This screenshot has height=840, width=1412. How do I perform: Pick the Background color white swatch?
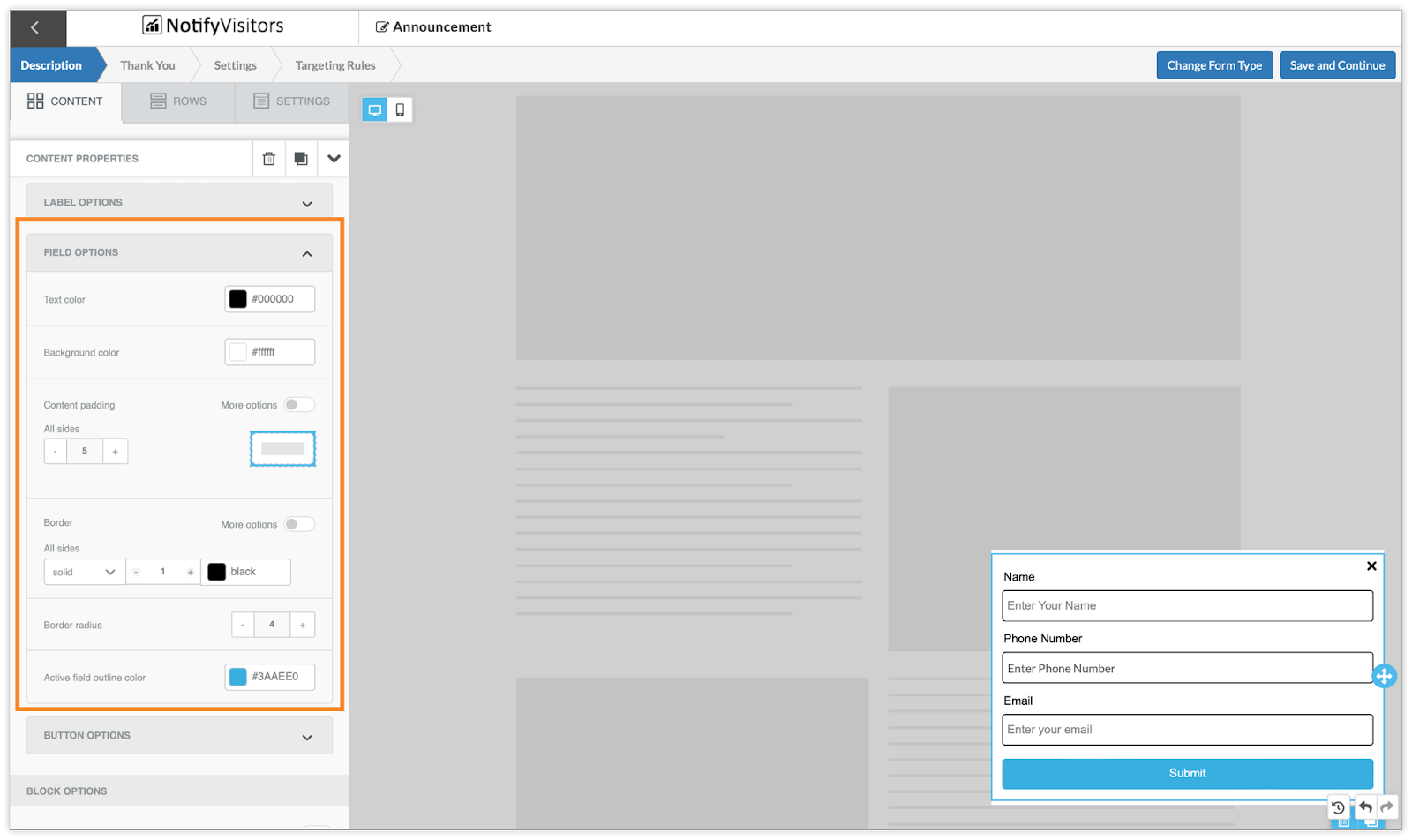point(238,352)
